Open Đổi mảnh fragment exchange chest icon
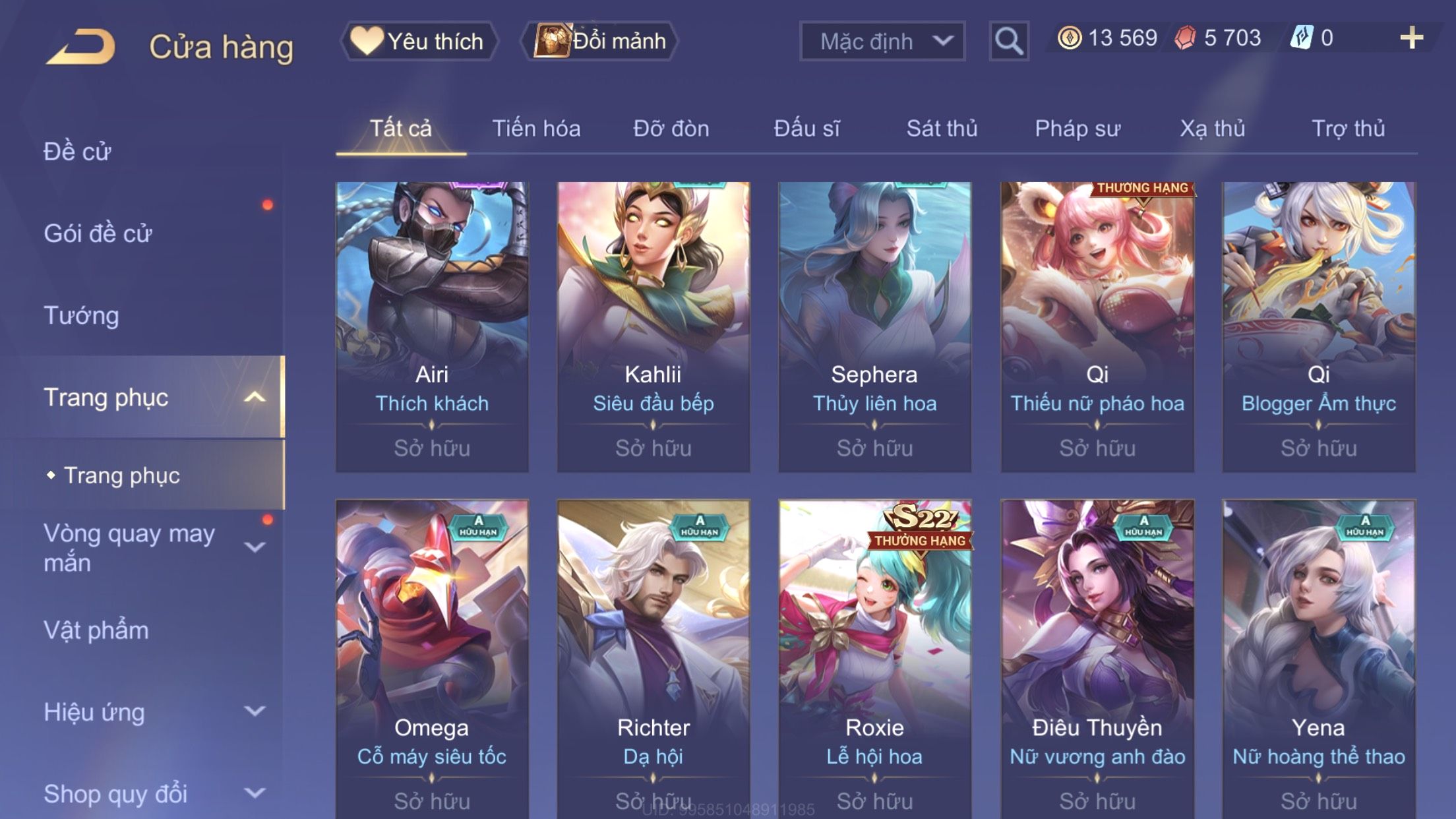Image resolution: width=1456 pixels, height=819 pixels. 551,40
